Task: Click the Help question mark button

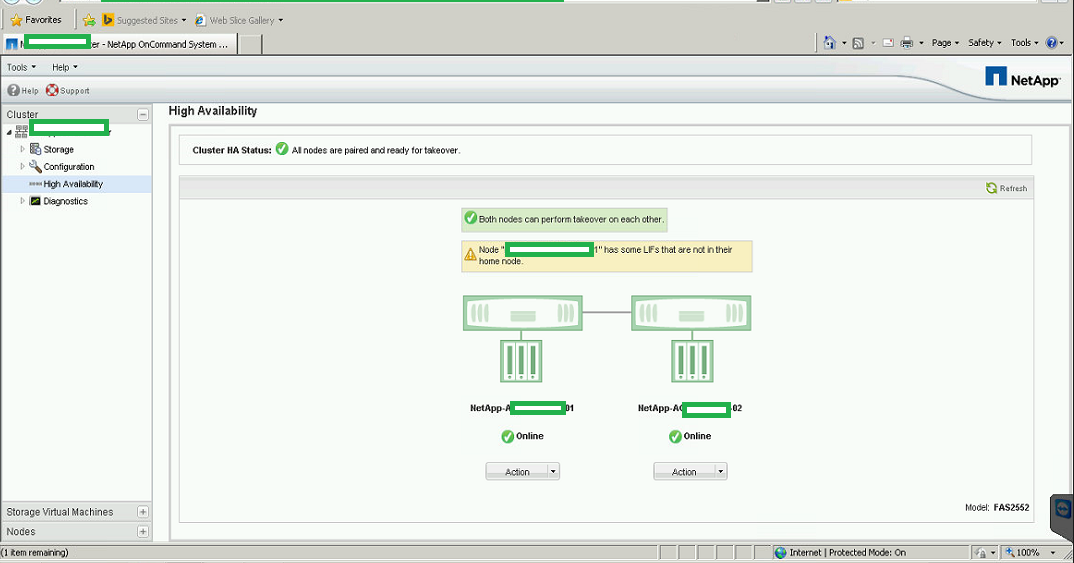Action: point(23,90)
